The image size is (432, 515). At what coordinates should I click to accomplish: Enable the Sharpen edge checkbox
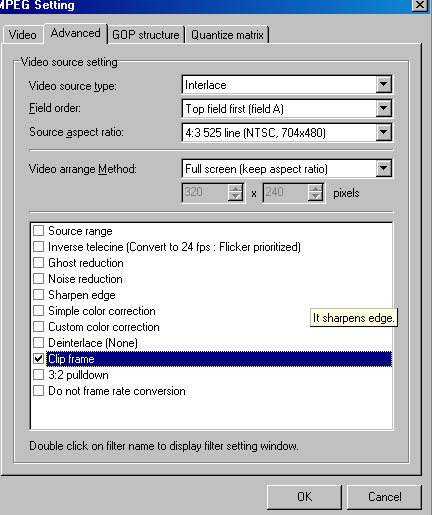(39, 295)
